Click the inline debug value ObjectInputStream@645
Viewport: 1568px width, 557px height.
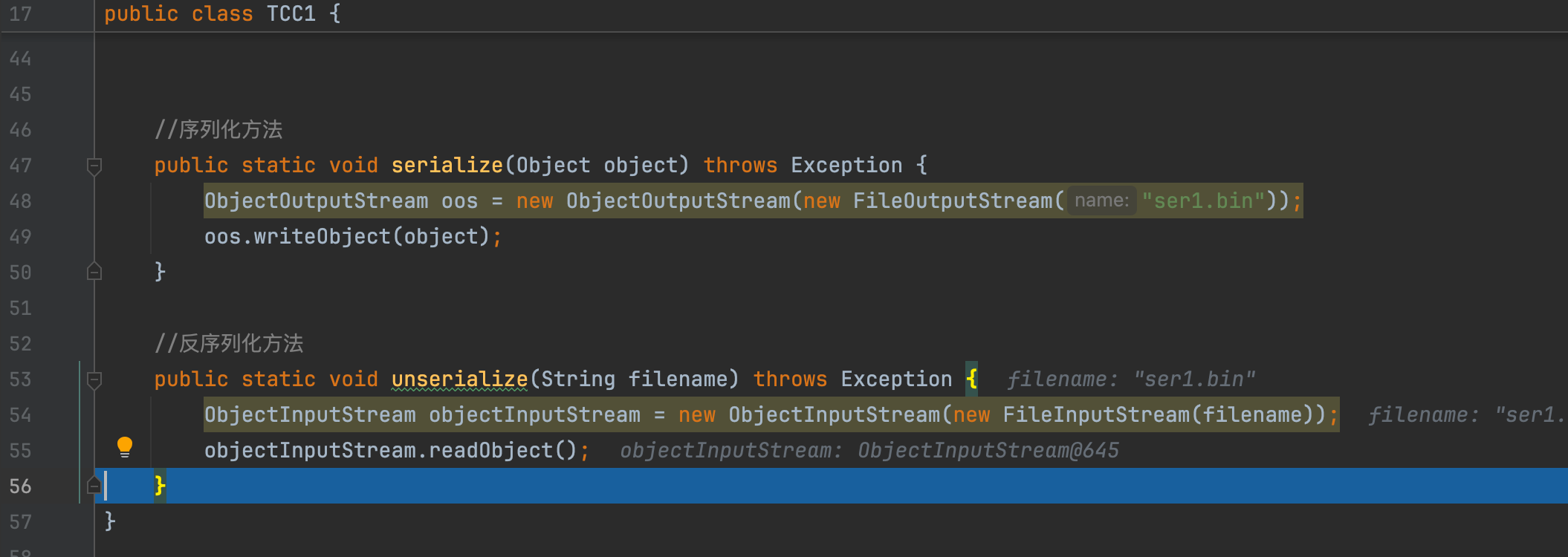pos(988,451)
